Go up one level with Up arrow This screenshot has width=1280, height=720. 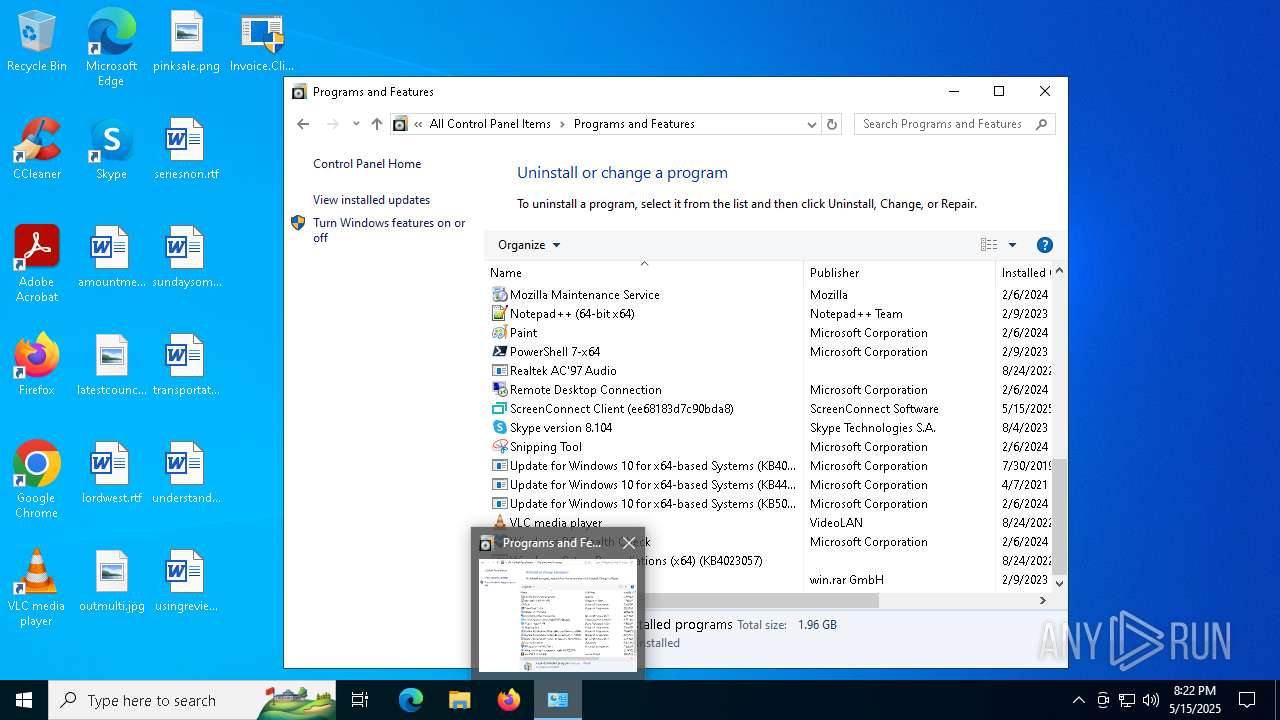[x=377, y=124]
